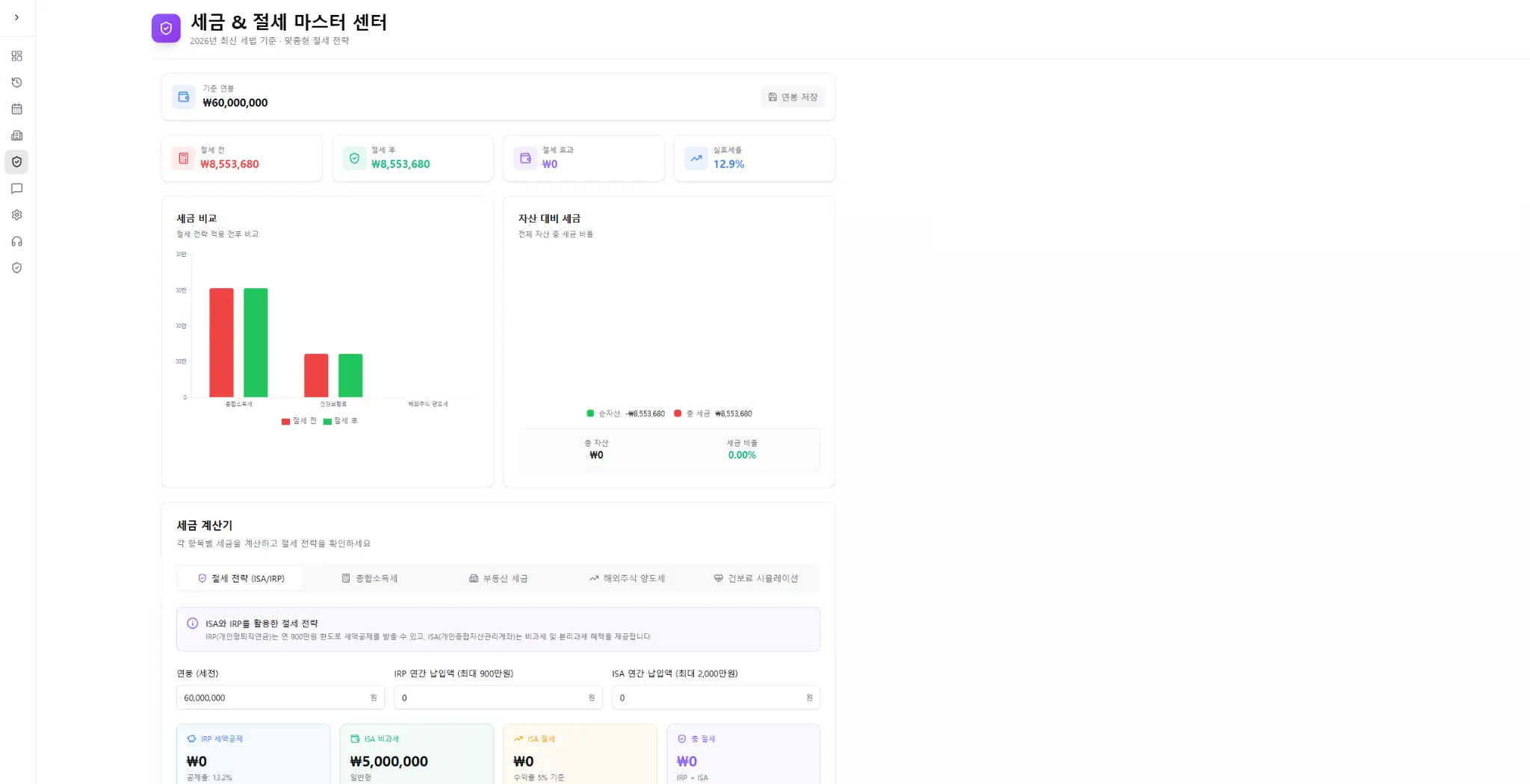Click the ISA 연간 납입액 input field
Viewport: 1530px width, 784px height.
[716, 697]
